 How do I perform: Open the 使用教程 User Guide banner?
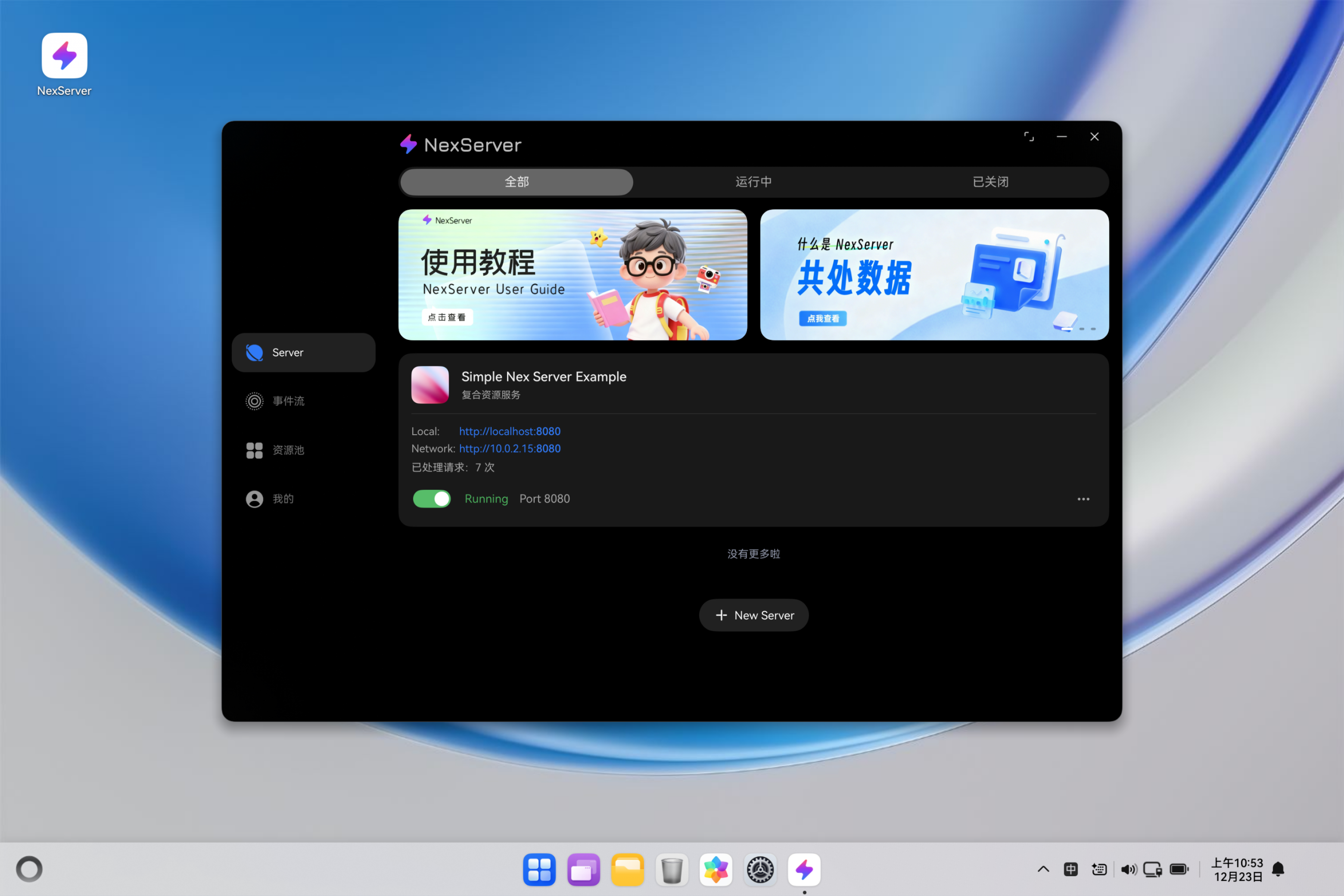572,275
